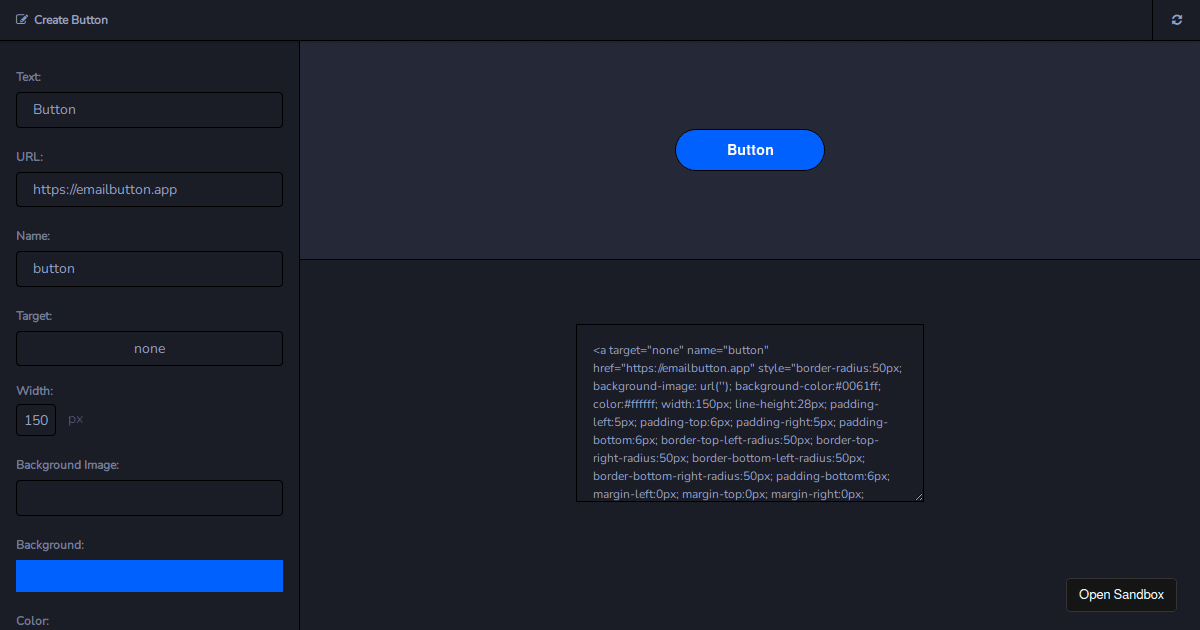Select the Text input containing 'Button'
Image resolution: width=1200 pixels, height=630 pixels.
[148, 109]
